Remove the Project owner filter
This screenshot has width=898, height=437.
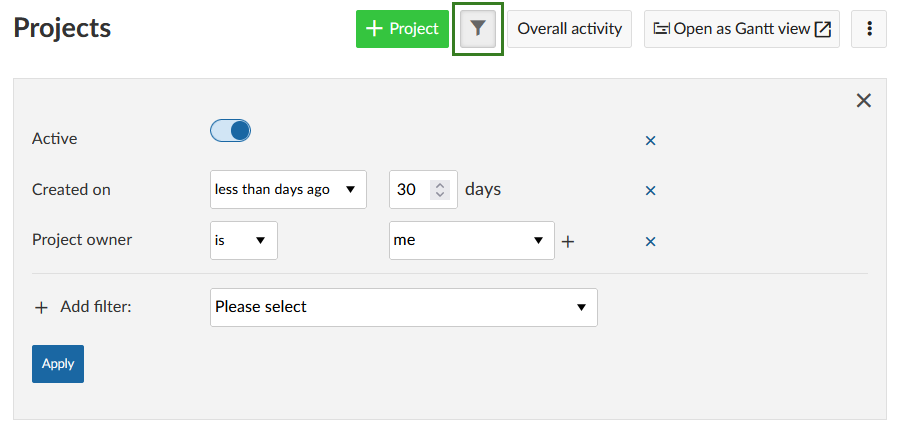tap(650, 241)
